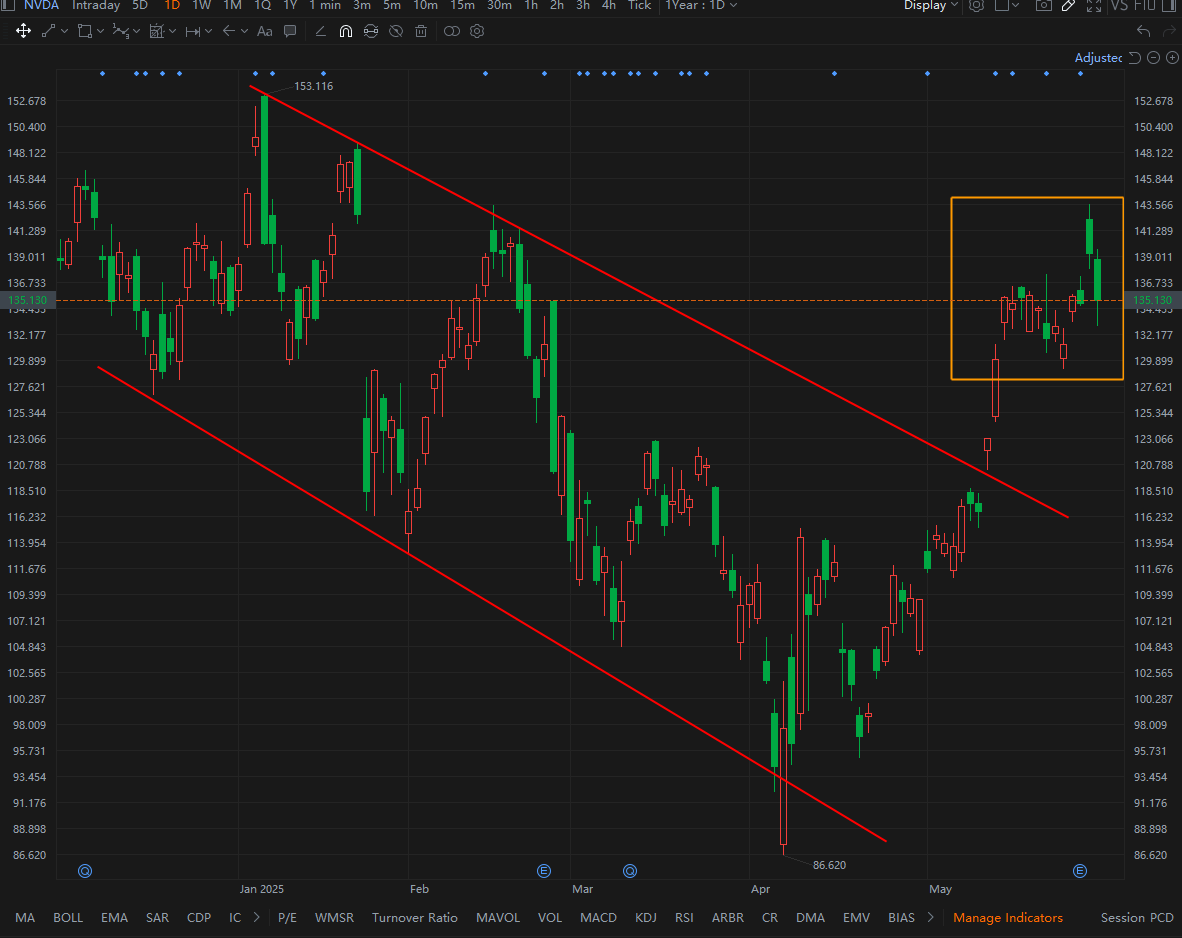Image resolution: width=1182 pixels, height=938 pixels.
Task: Expand the range bracket tool options arrow
Action: [x=209, y=32]
